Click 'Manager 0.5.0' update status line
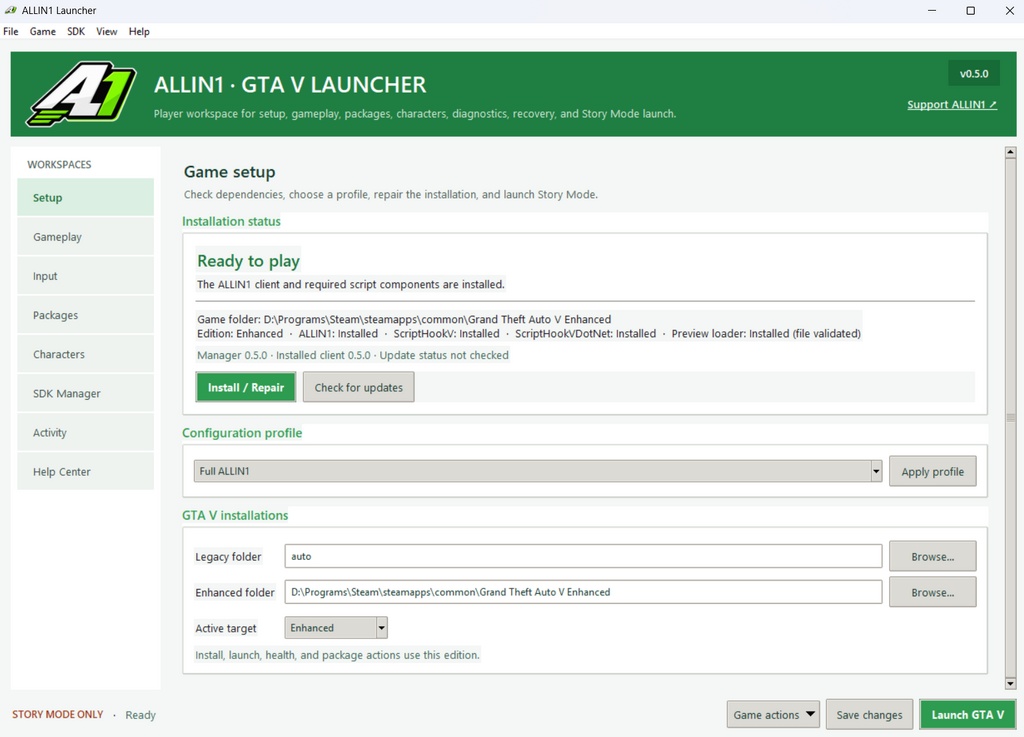1024x737 pixels. [x=353, y=355]
